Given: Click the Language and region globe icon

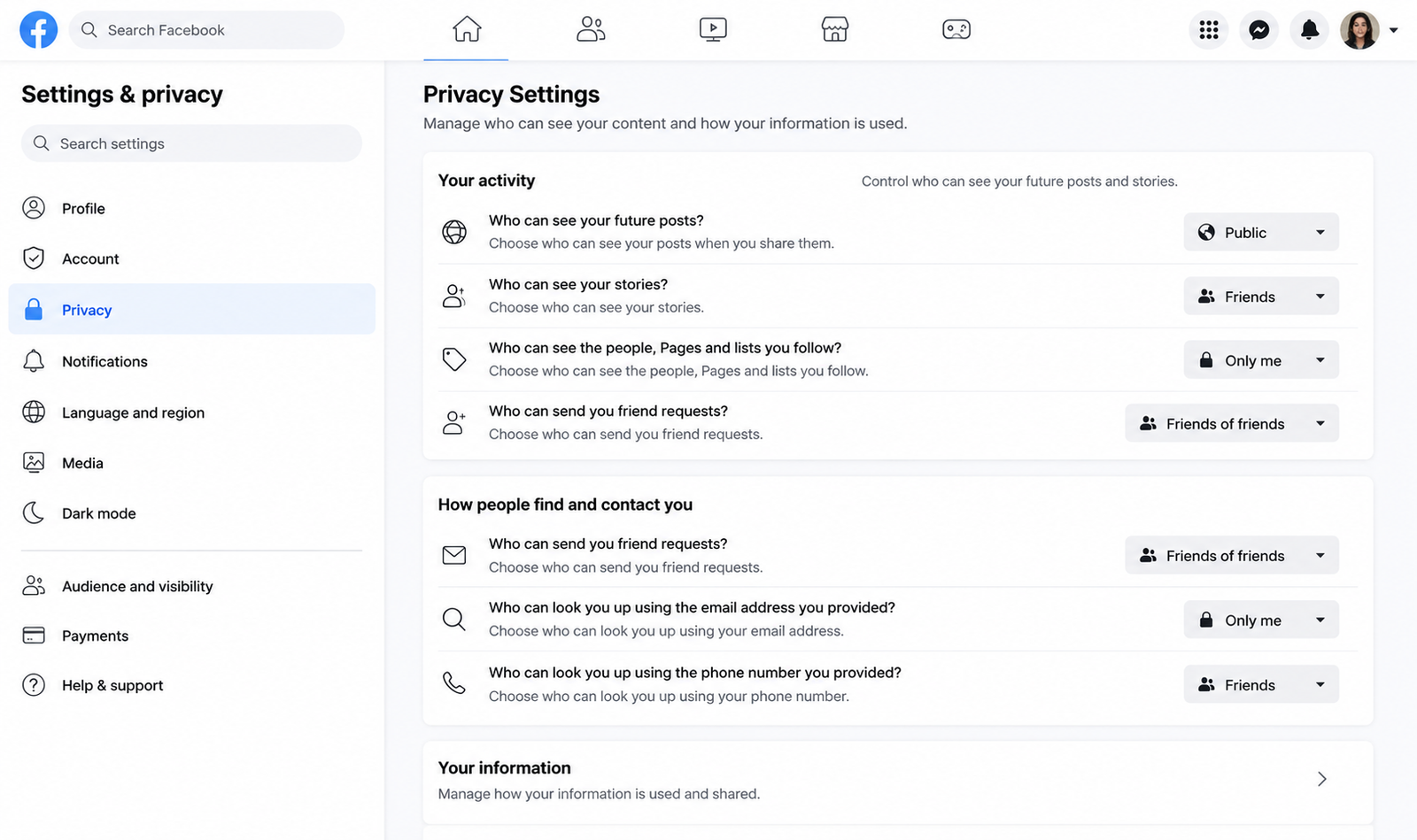Looking at the screenshot, I should tap(34, 412).
